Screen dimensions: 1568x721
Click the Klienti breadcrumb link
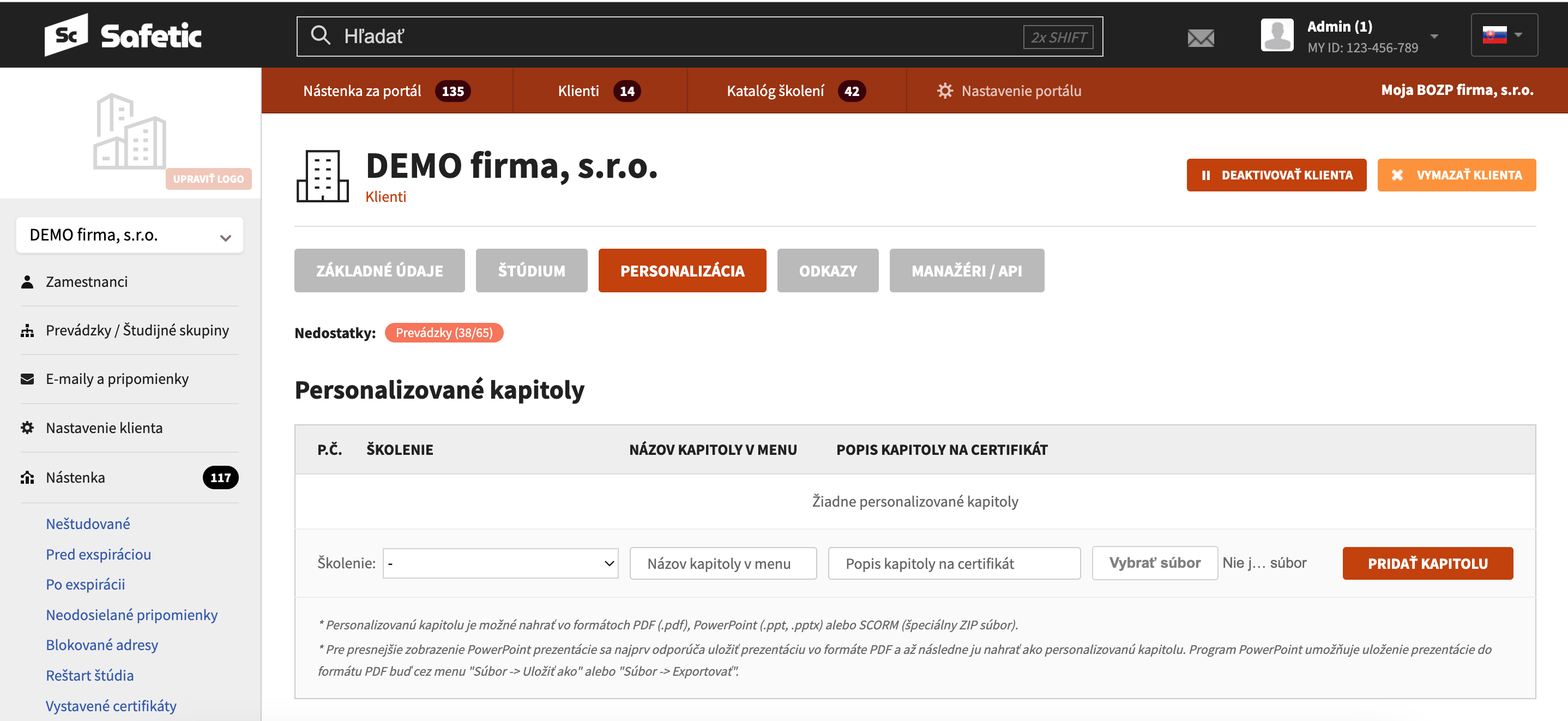point(385,197)
